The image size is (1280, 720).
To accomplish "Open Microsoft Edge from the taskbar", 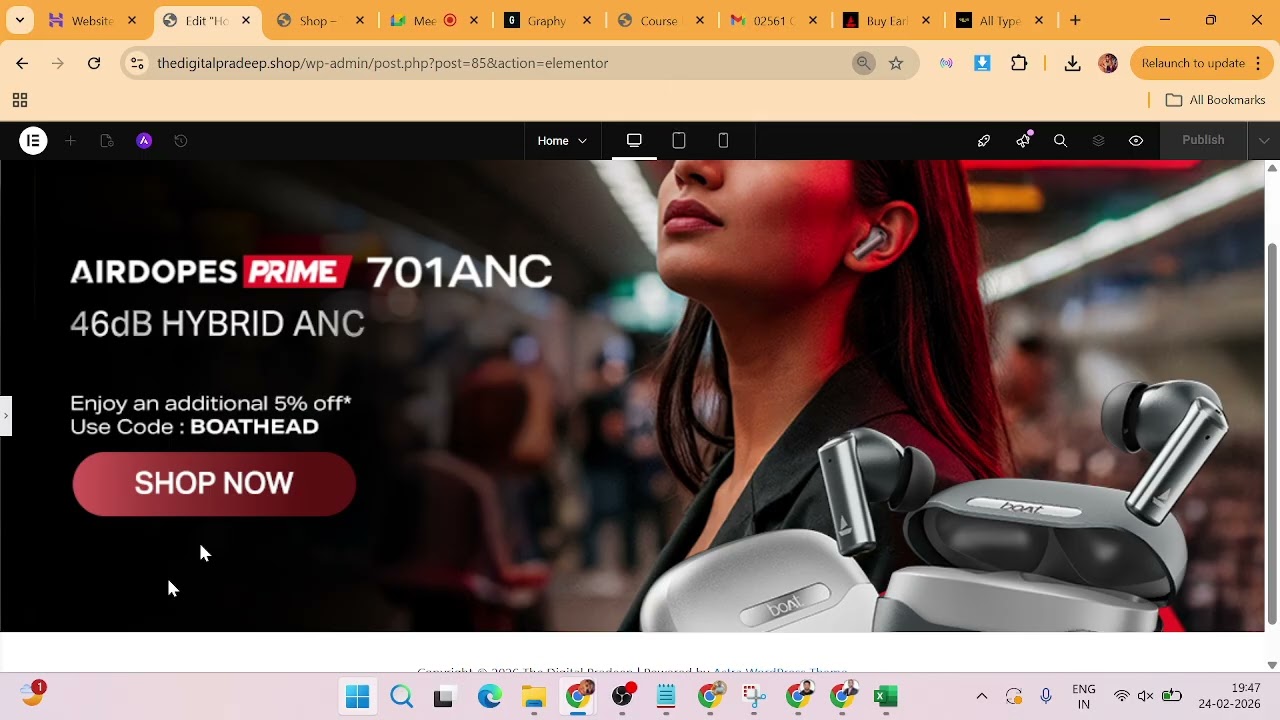I will [490, 696].
